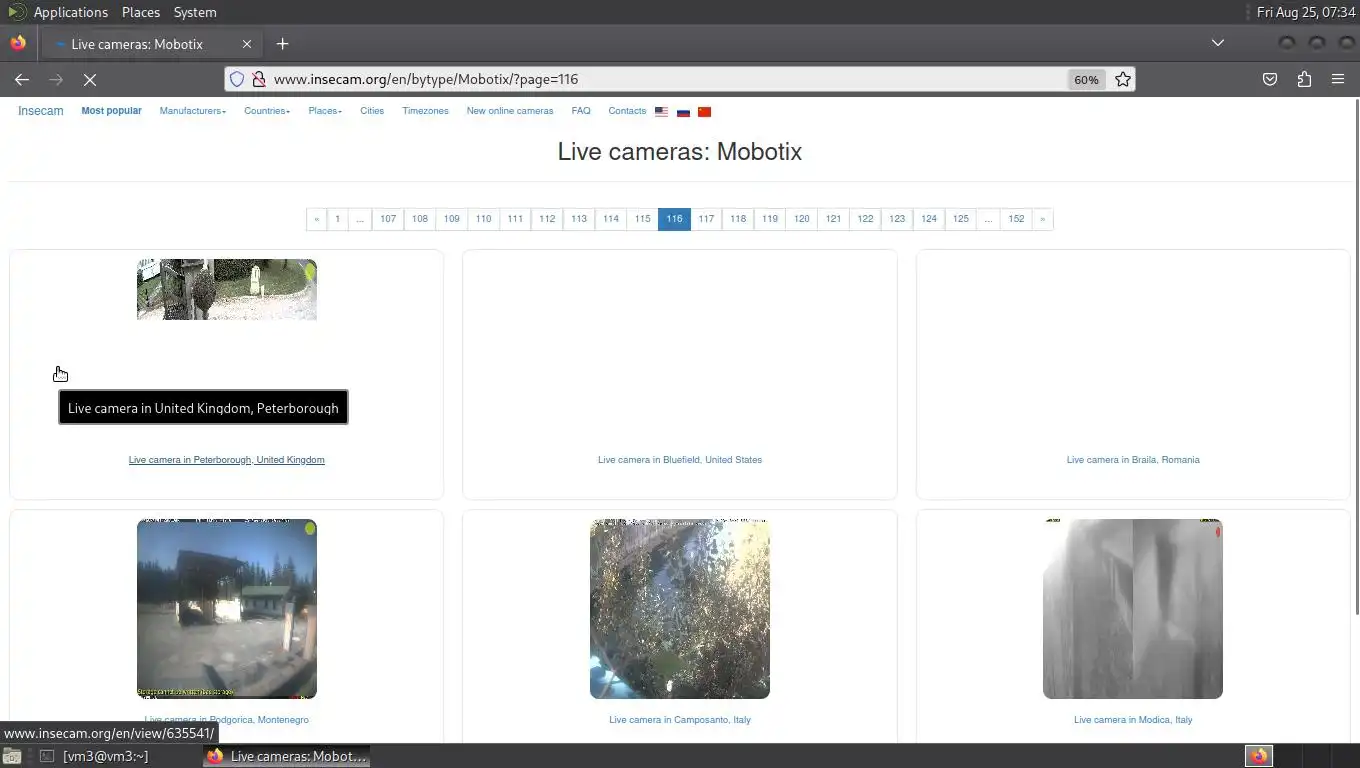Image resolution: width=1360 pixels, height=768 pixels.
Task: Open New online cameras
Action: pyautogui.click(x=509, y=111)
